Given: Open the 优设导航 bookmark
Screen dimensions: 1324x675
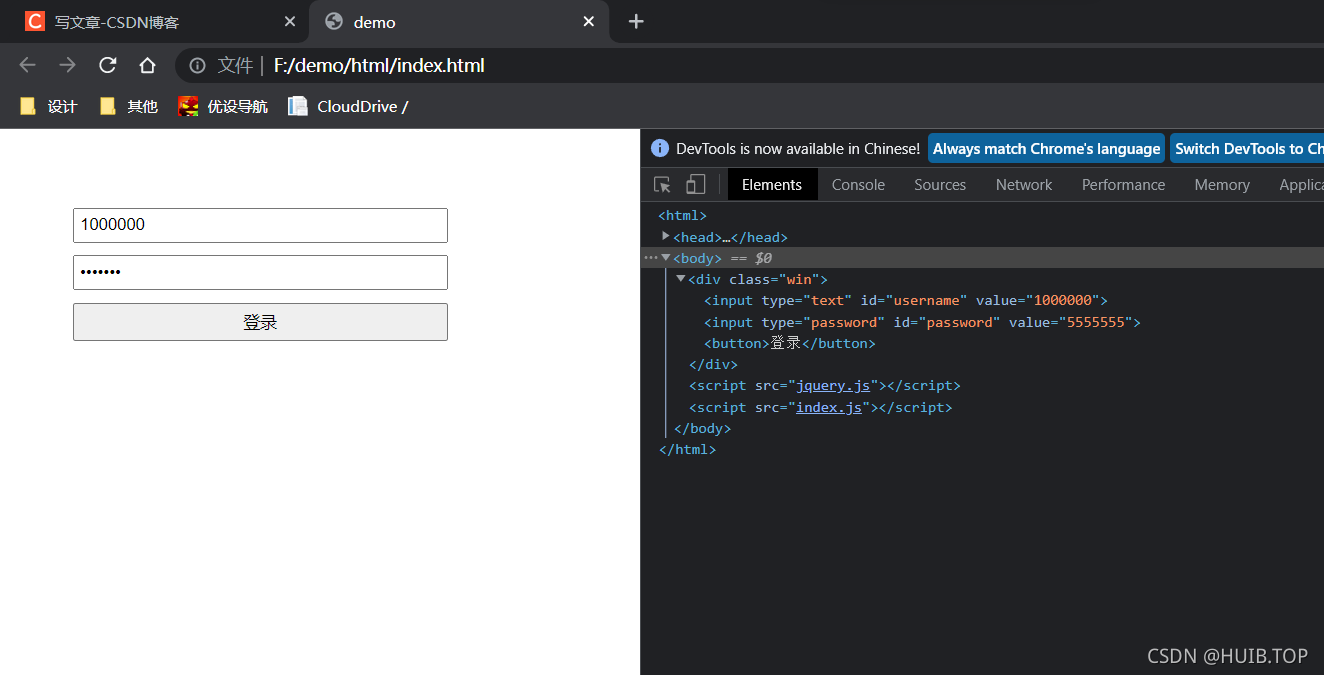Looking at the screenshot, I should coord(223,106).
